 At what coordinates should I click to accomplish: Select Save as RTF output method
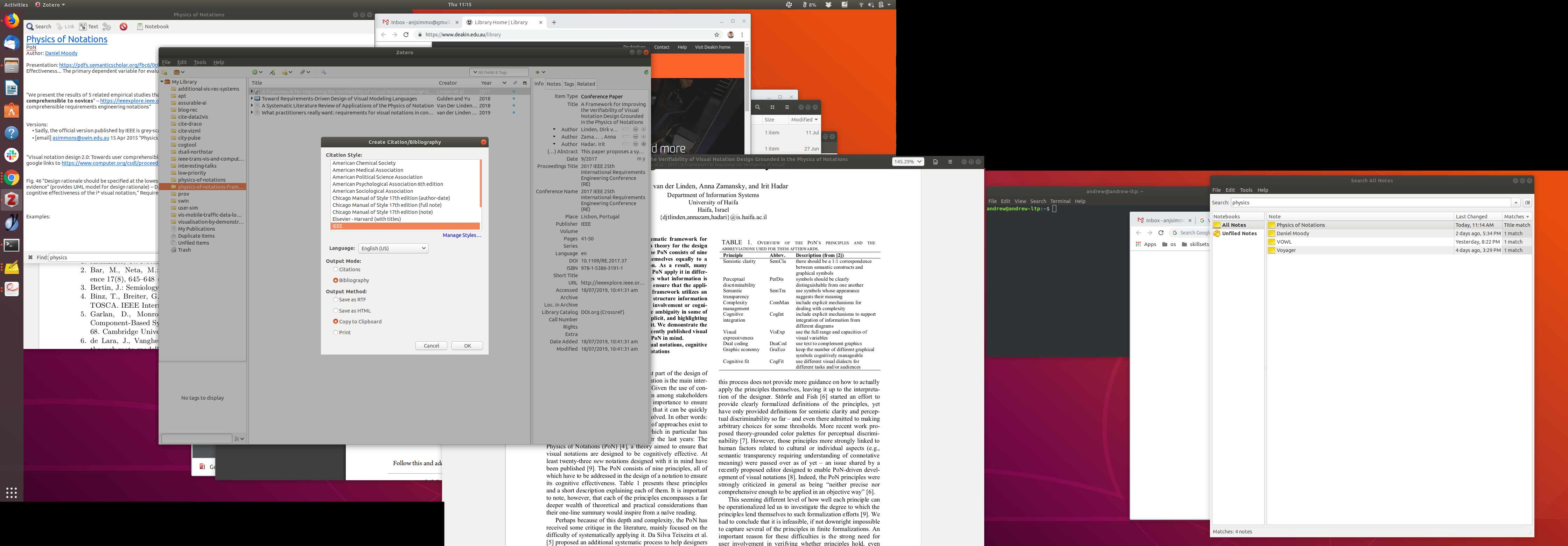tap(335, 300)
